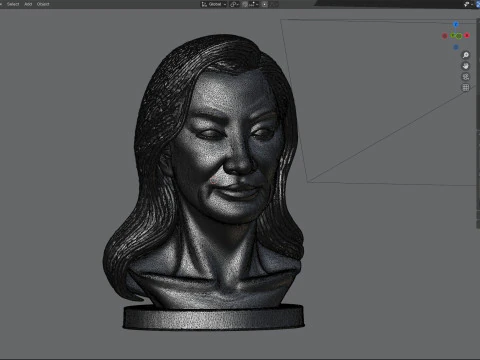Open the pivot point dropdown

click(234, 4)
